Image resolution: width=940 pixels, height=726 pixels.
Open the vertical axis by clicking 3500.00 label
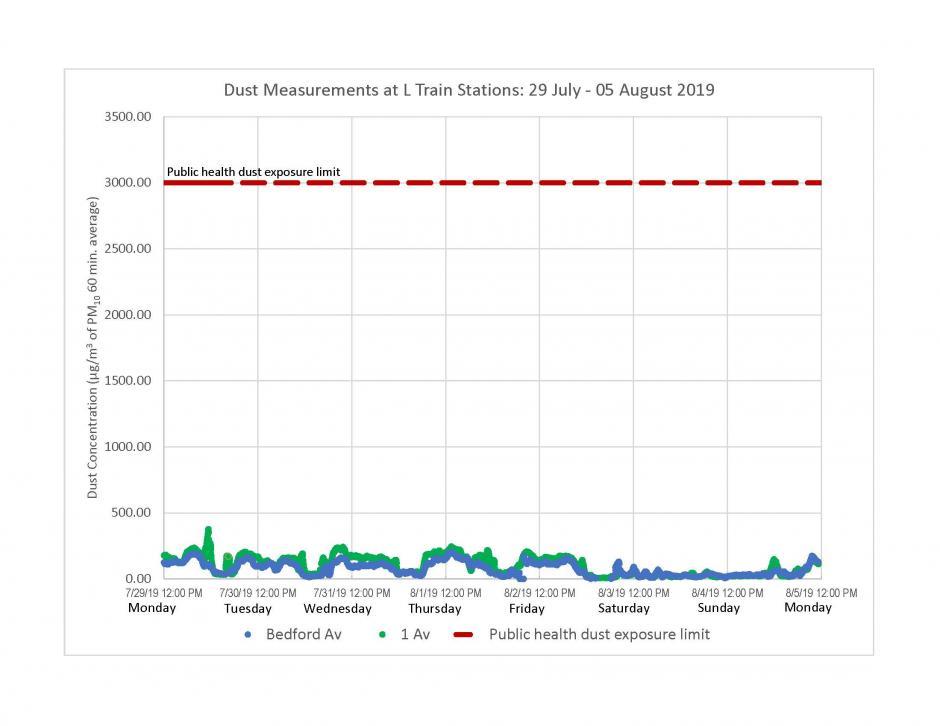(129, 115)
